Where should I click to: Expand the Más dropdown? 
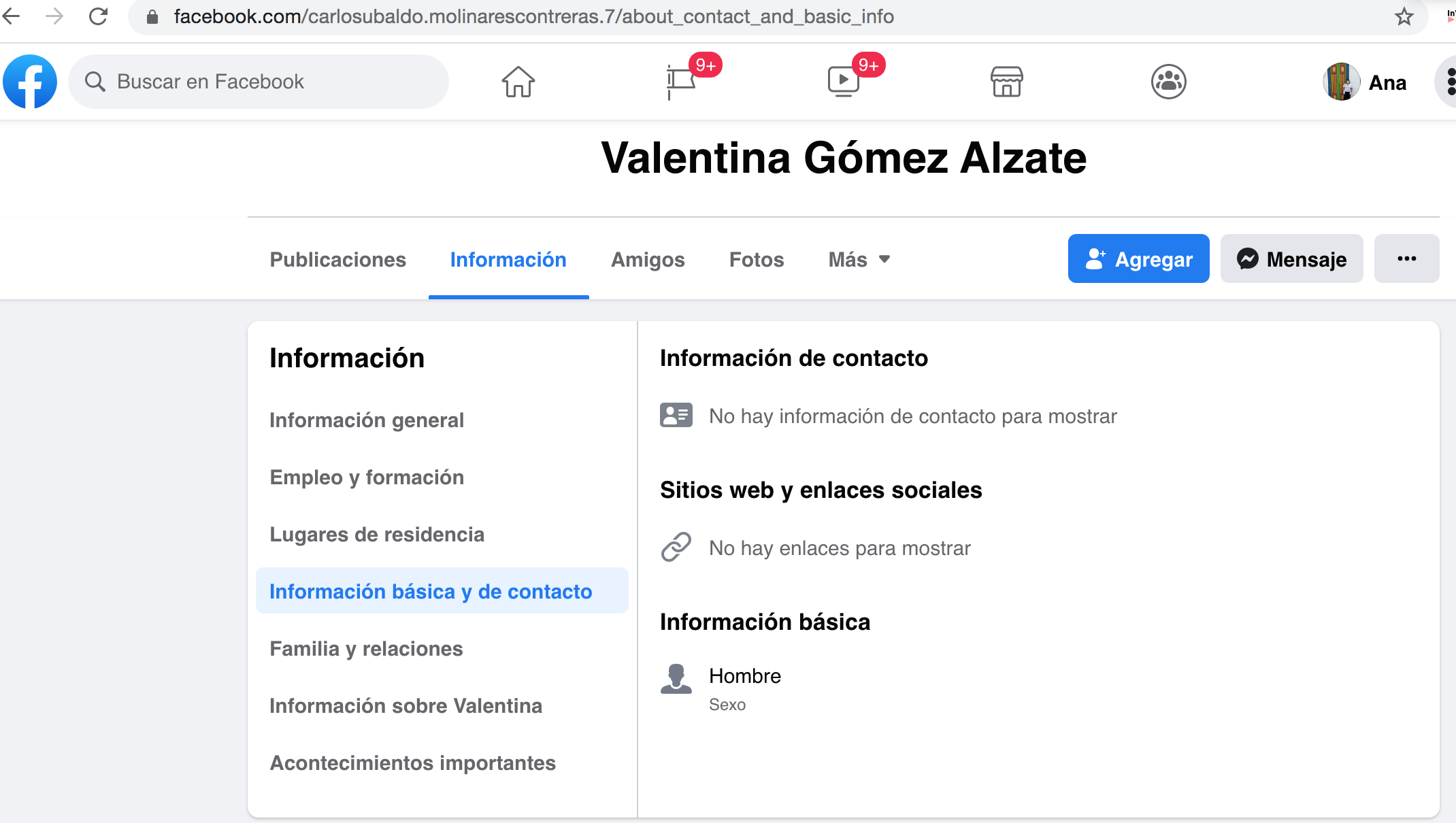(x=859, y=259)
